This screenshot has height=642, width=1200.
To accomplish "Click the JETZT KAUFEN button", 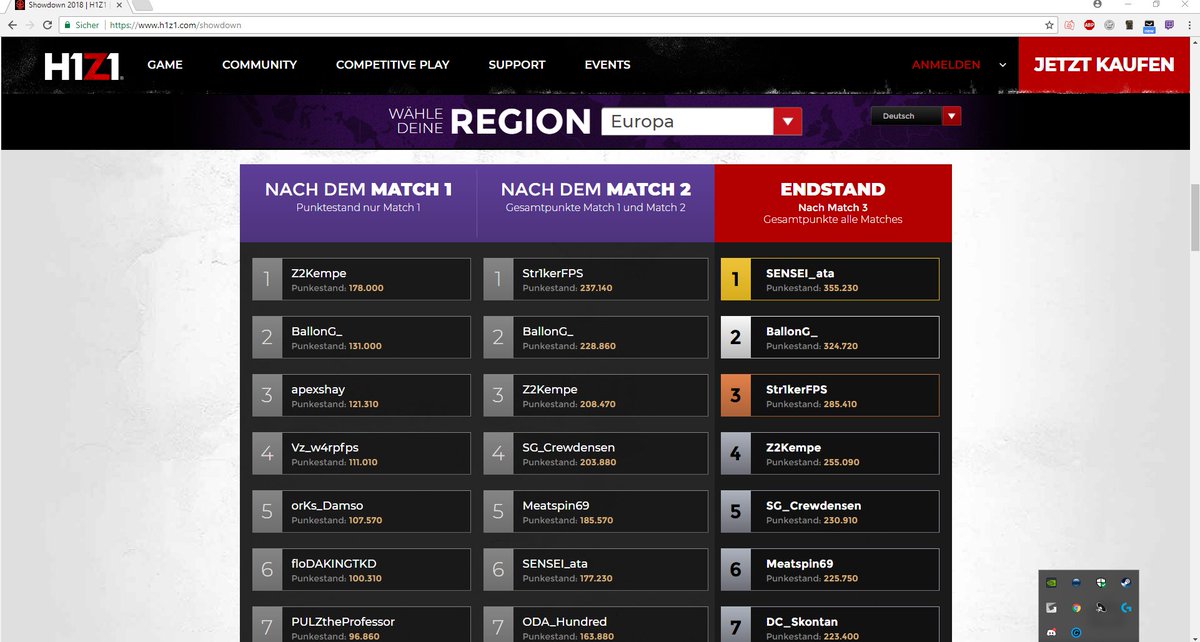I will point(1104,65).
